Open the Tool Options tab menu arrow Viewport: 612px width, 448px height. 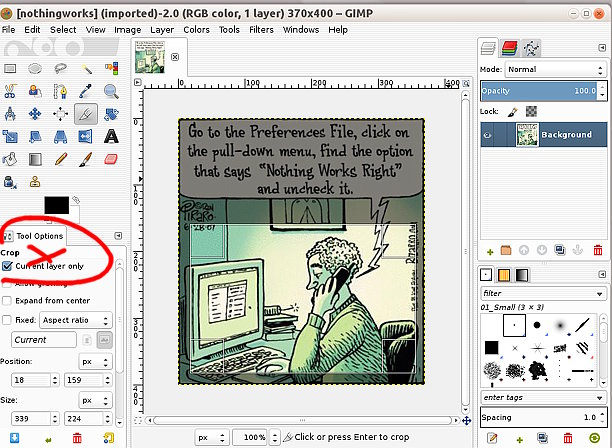(x=118, y=236)
